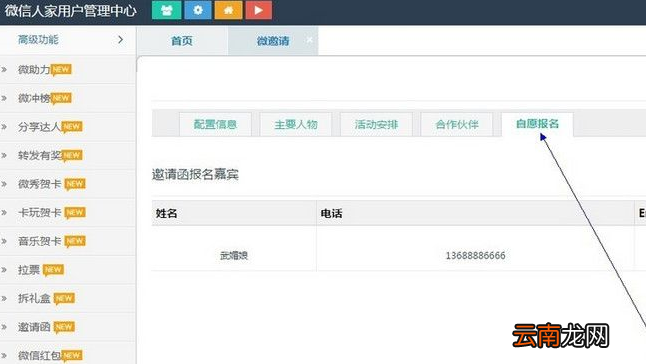Open 卡玩贺卡 in the sidebar

[x=40, y=212]
